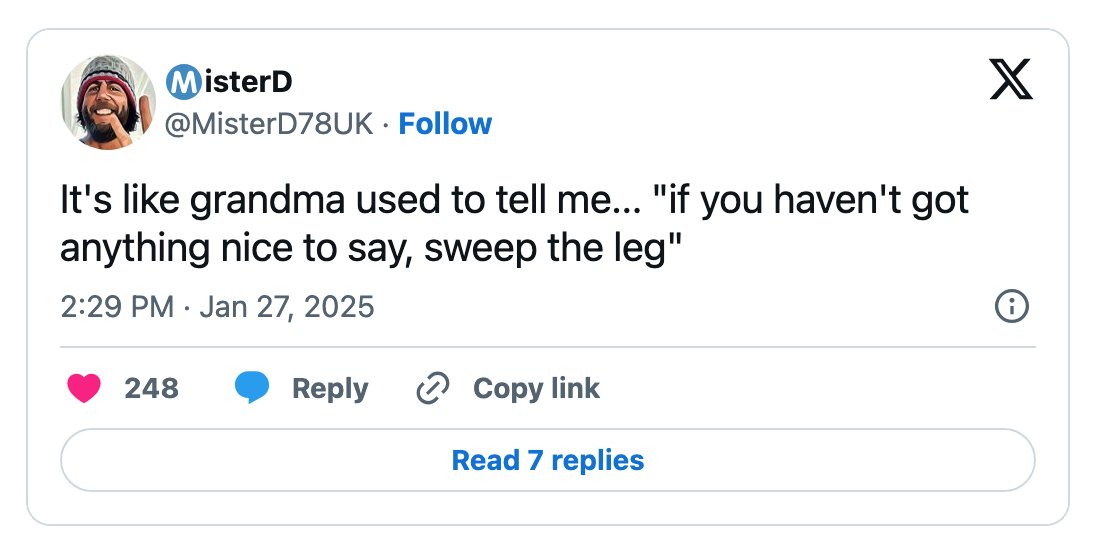This screenshot has height=554, width=1095.
Task: Click the X logo icon
Action: point(1011,79)
